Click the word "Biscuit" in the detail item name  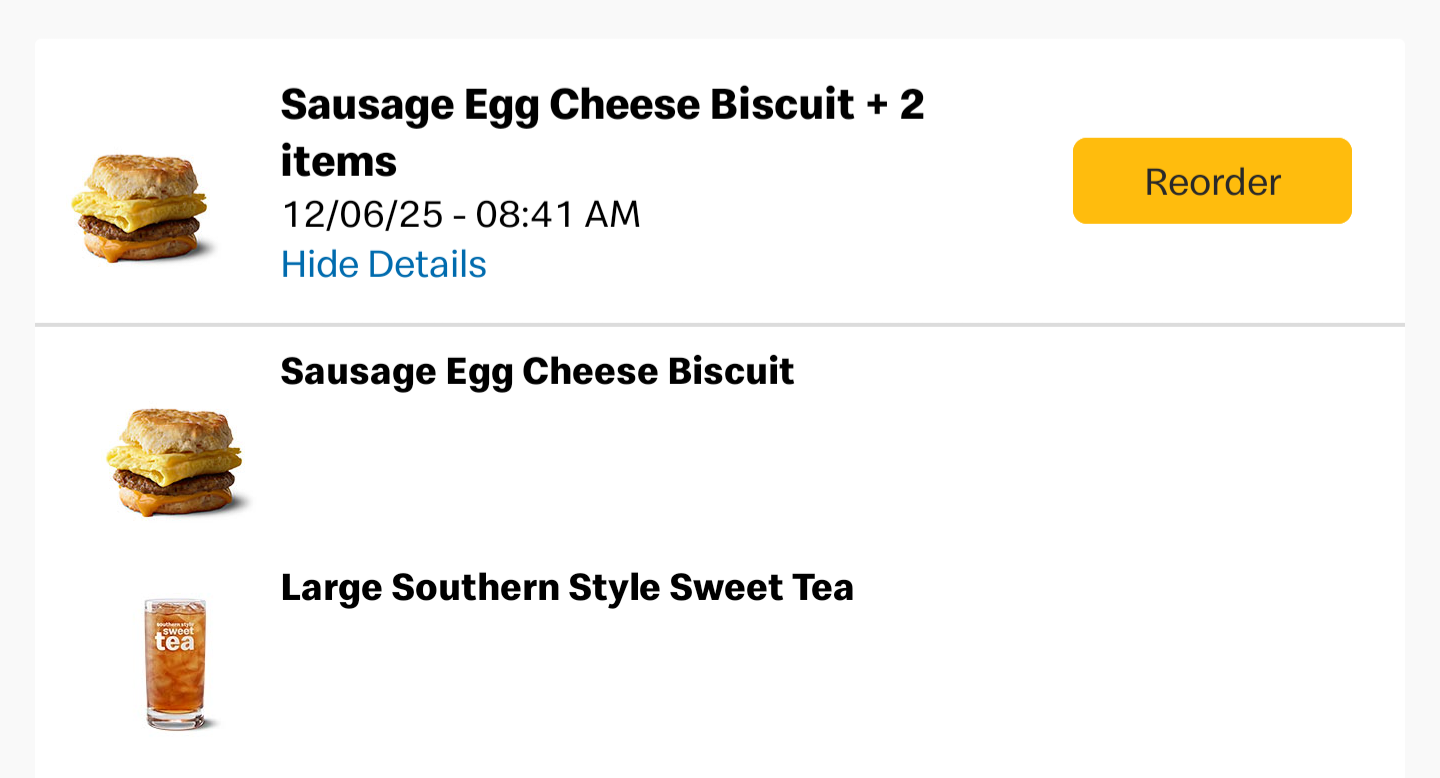[731, 371]
